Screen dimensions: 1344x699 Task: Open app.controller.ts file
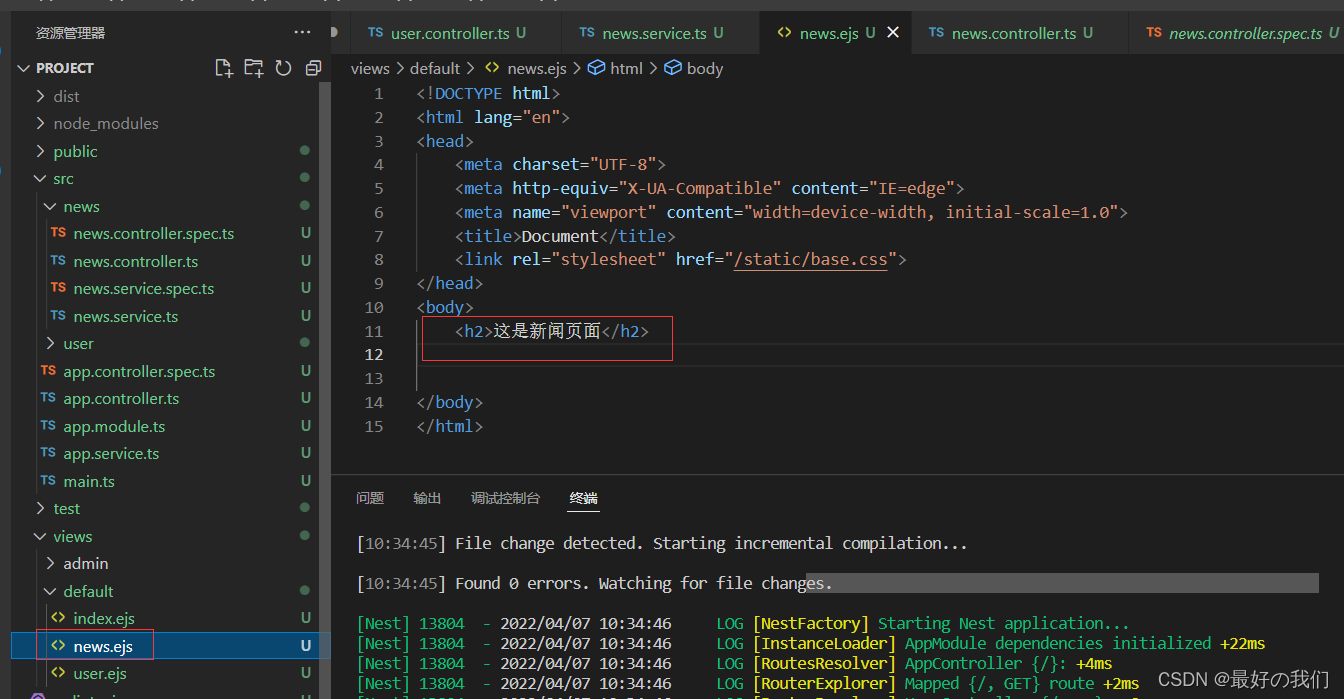click(121, 399)
